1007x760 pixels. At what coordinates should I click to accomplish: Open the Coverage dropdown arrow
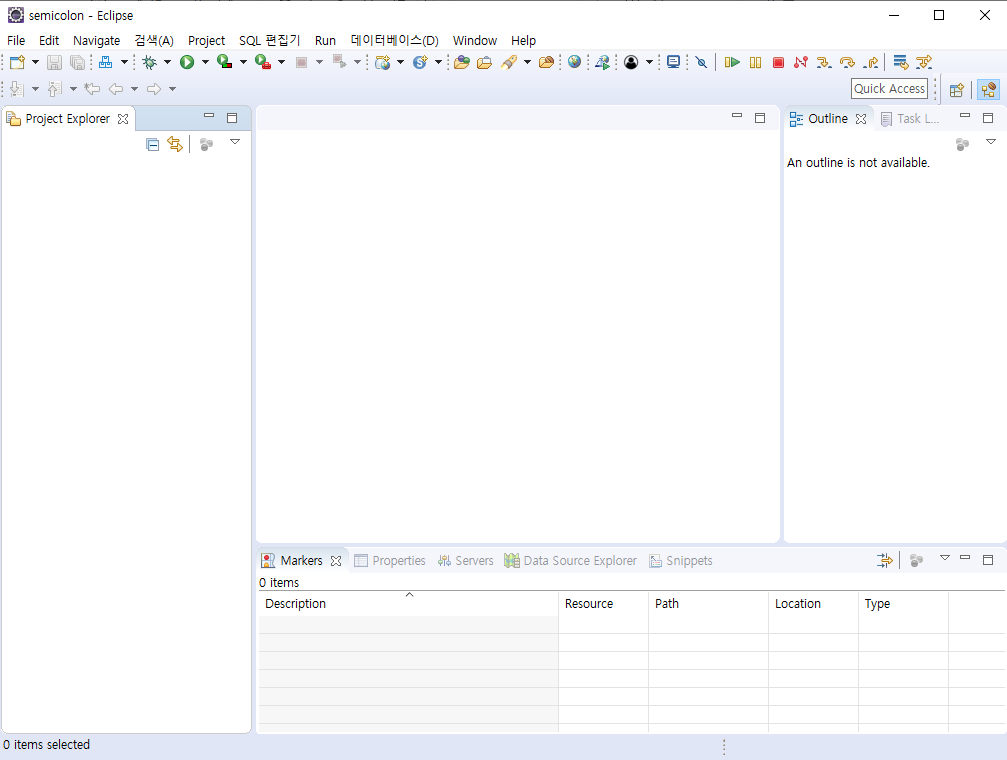(243, 62)
